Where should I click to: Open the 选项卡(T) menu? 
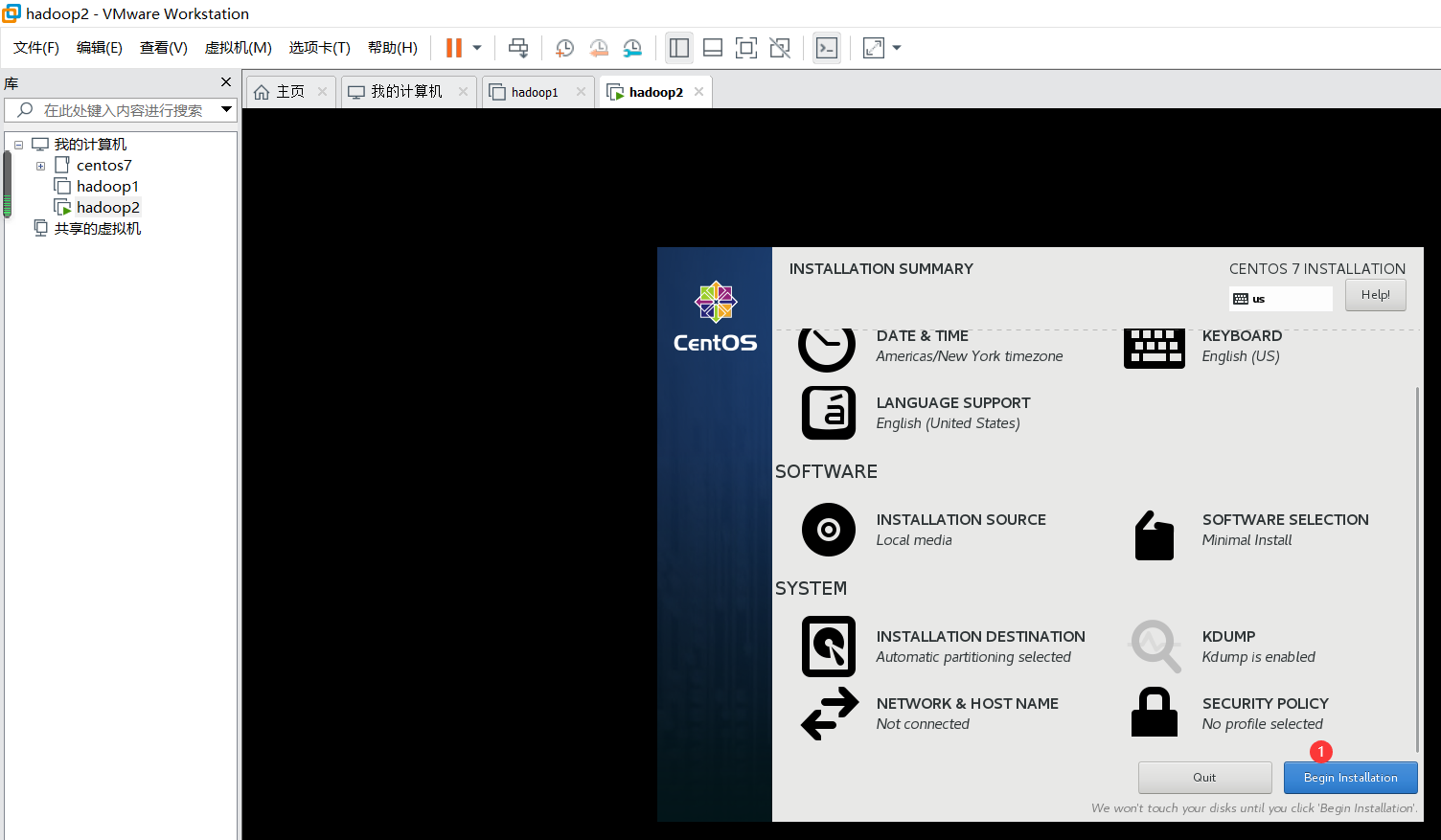pyautogui.click(x=320, y=48)
